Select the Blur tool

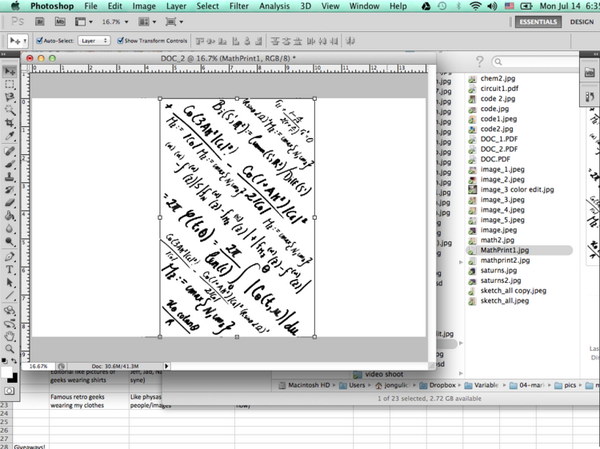[10, 229]
